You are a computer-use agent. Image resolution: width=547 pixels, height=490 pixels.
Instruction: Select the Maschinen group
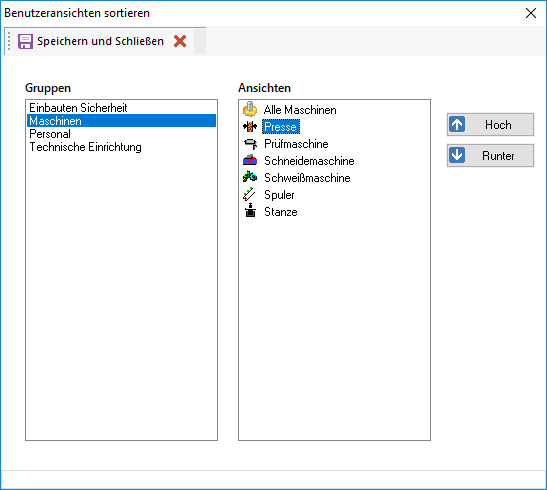coord(121,121)
